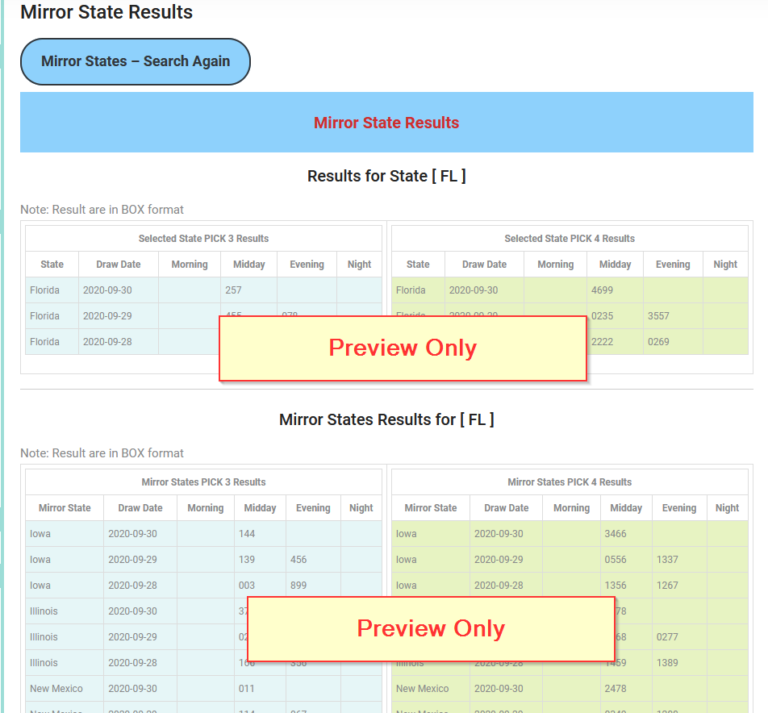The image size is (768, 713).
Task: Click the Mirror States – Search Again button
Action: point(135,62)
